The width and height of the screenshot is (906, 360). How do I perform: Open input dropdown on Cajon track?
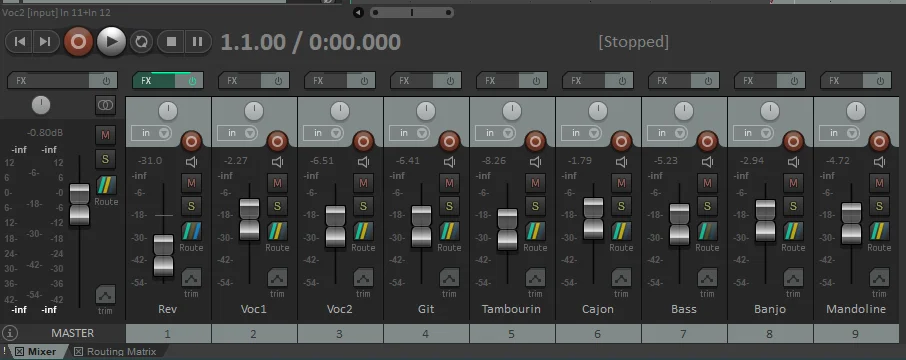pyautogui.click(x=582, y=133)
